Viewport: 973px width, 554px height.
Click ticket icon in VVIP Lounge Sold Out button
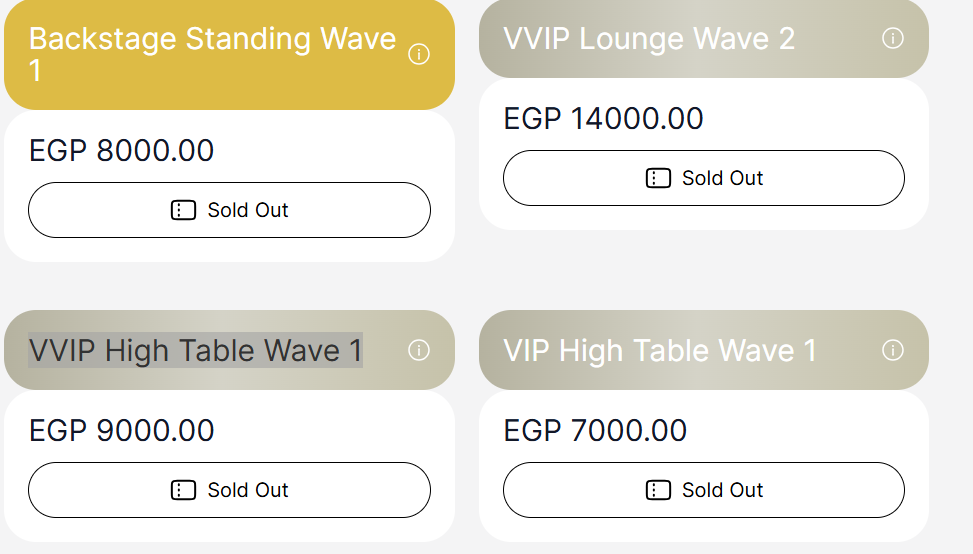click(x=658, y=179)
